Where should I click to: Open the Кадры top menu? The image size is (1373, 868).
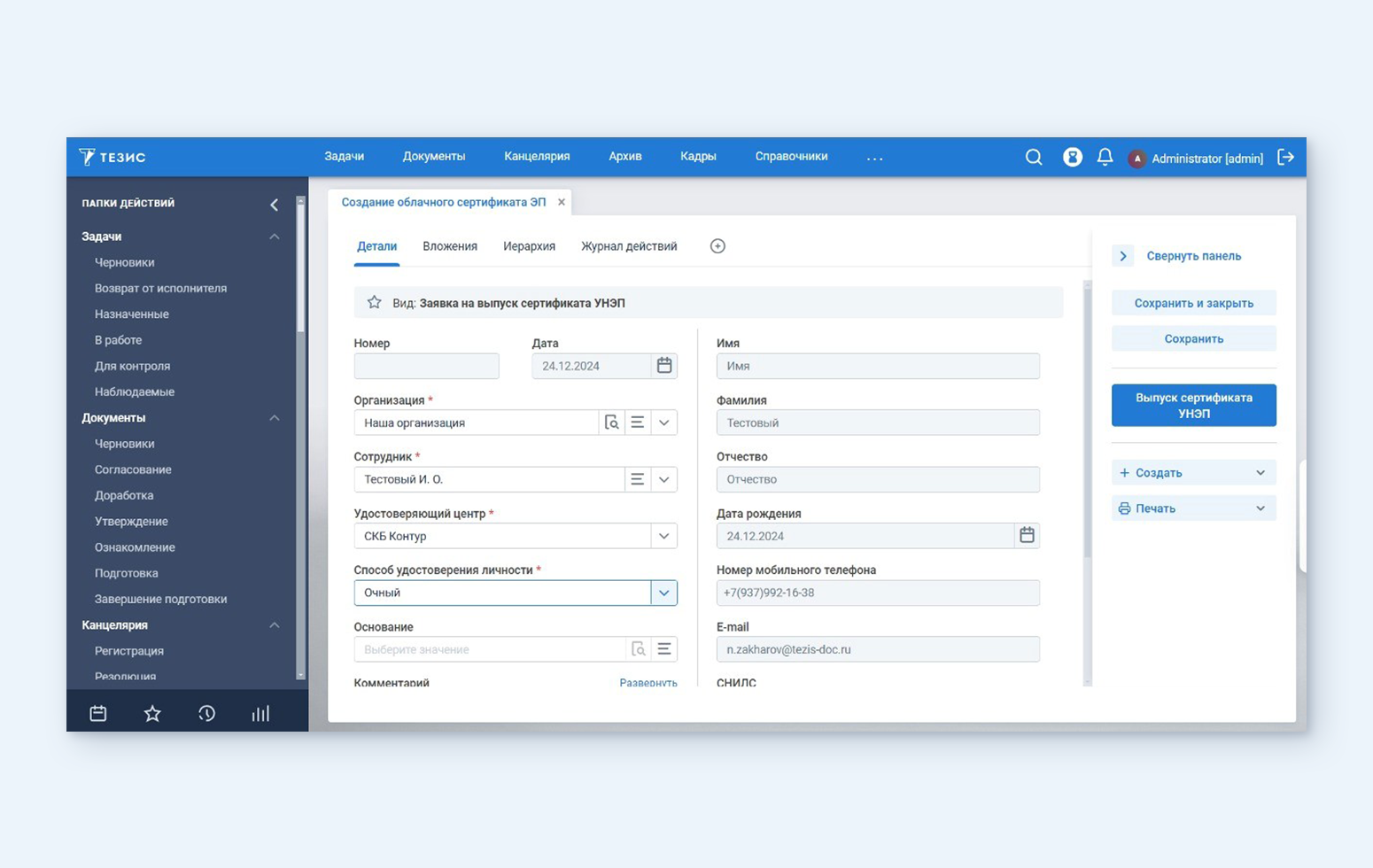click(x=698, y=157)
